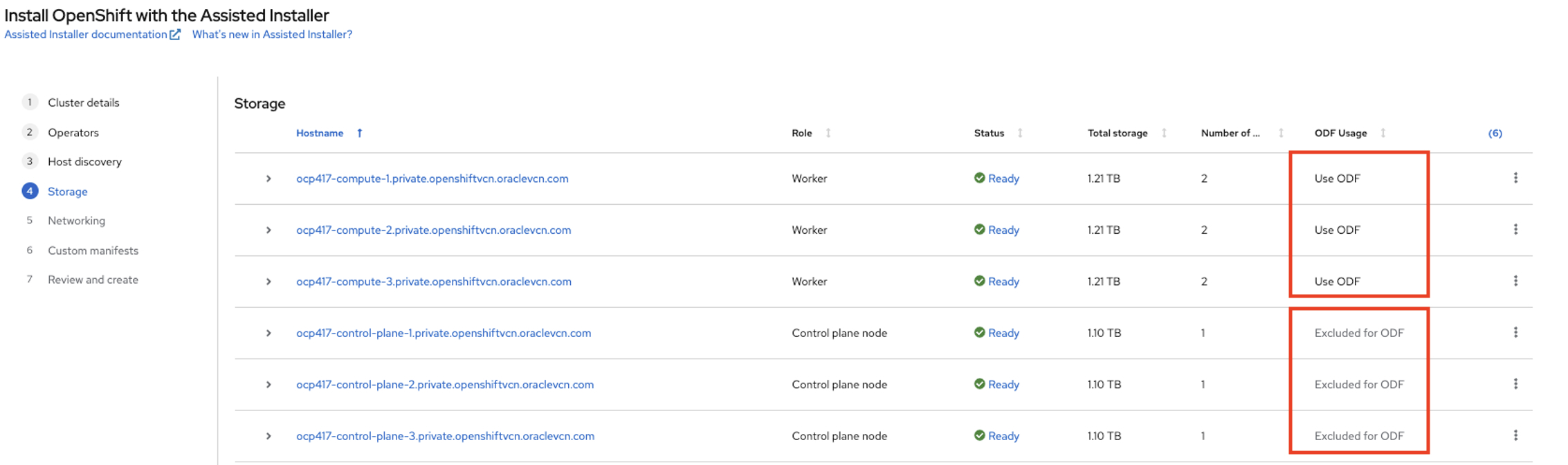Click the Hostname sort arrow icon

[360, 133]
